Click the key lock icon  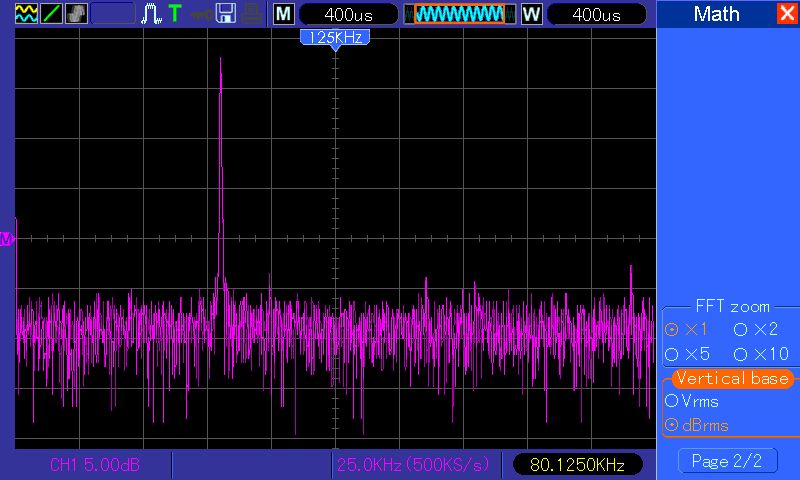(201, 14)
